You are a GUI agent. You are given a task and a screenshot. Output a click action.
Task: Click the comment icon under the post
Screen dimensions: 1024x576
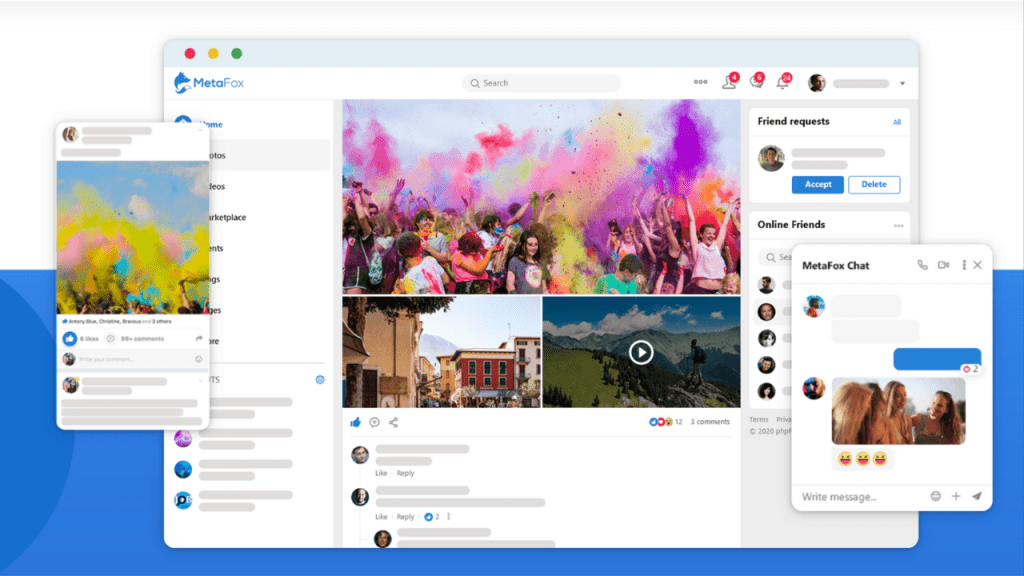pyautogui.click(x=374, y=423)
